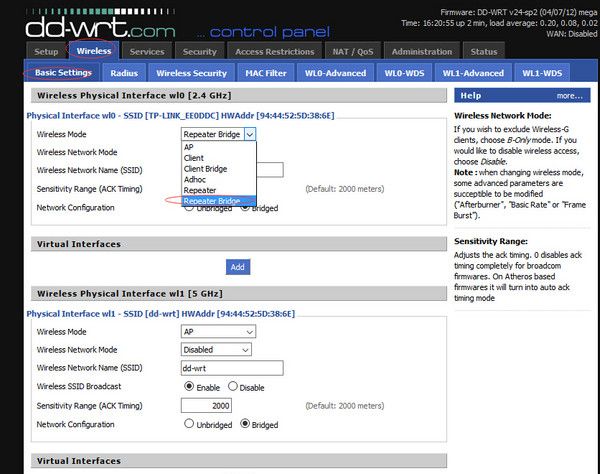
Task: Click wl0 SSID input field
Action: pyautogui.click(x=270, y=170)
